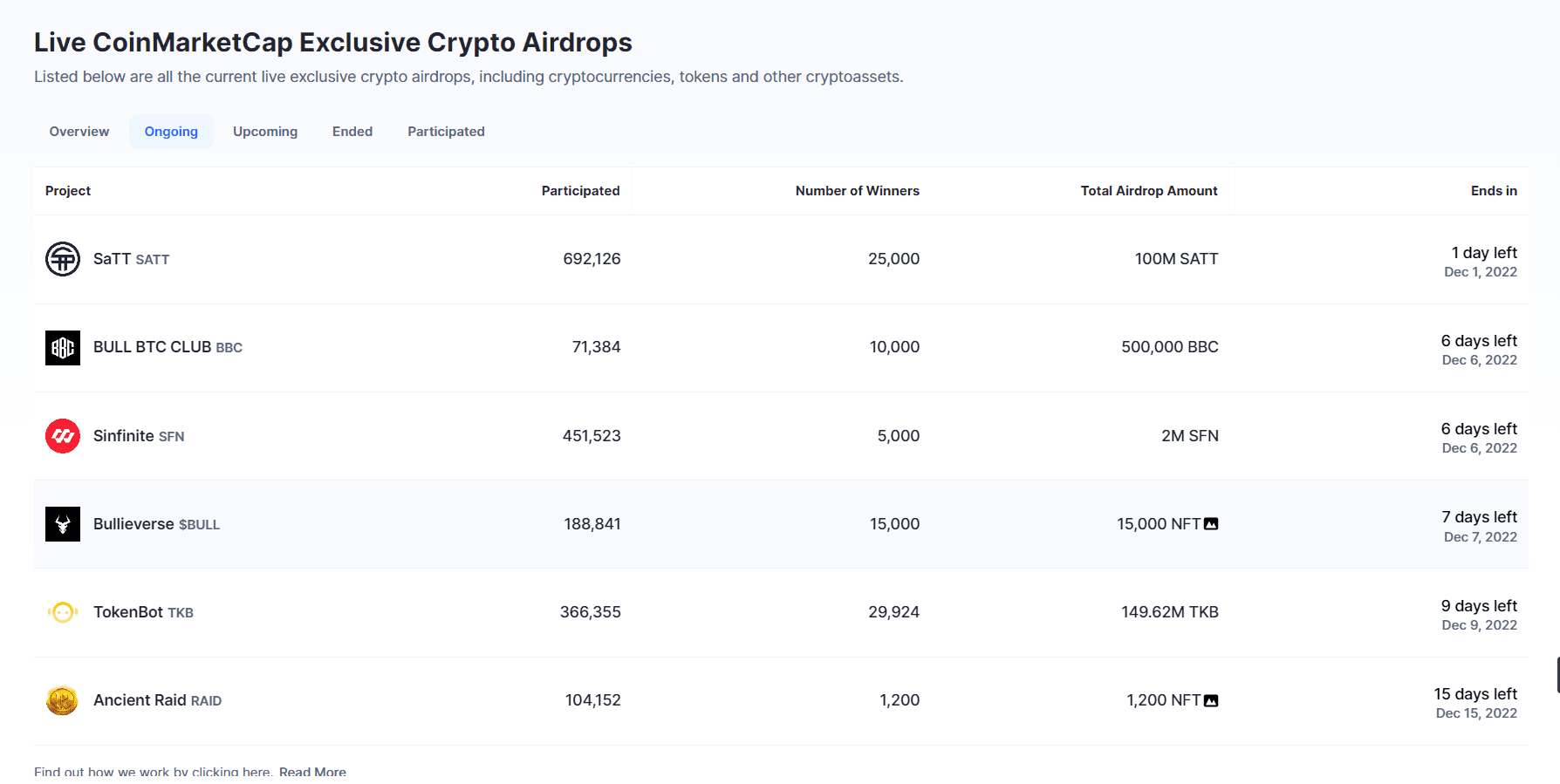Screen dimensions: 1560x784
Task: Click airdrop amount 2M SFN
Action: tap(1190, 436)
